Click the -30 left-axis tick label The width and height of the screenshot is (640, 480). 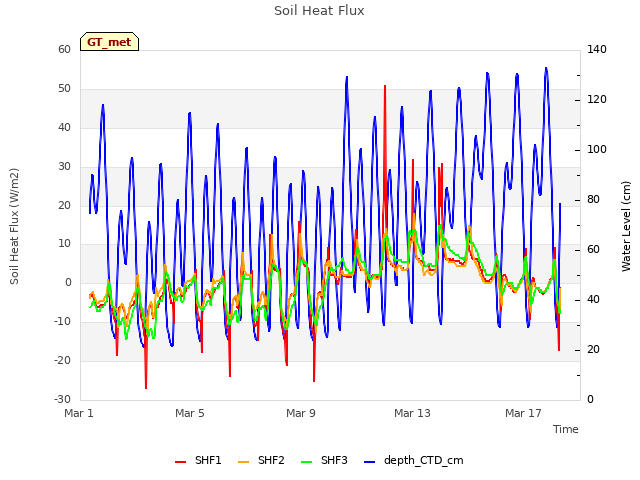click(x=62, y=399)
